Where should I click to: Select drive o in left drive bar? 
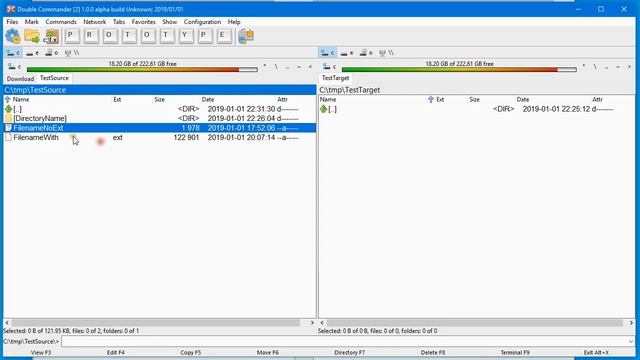point(51,53)
